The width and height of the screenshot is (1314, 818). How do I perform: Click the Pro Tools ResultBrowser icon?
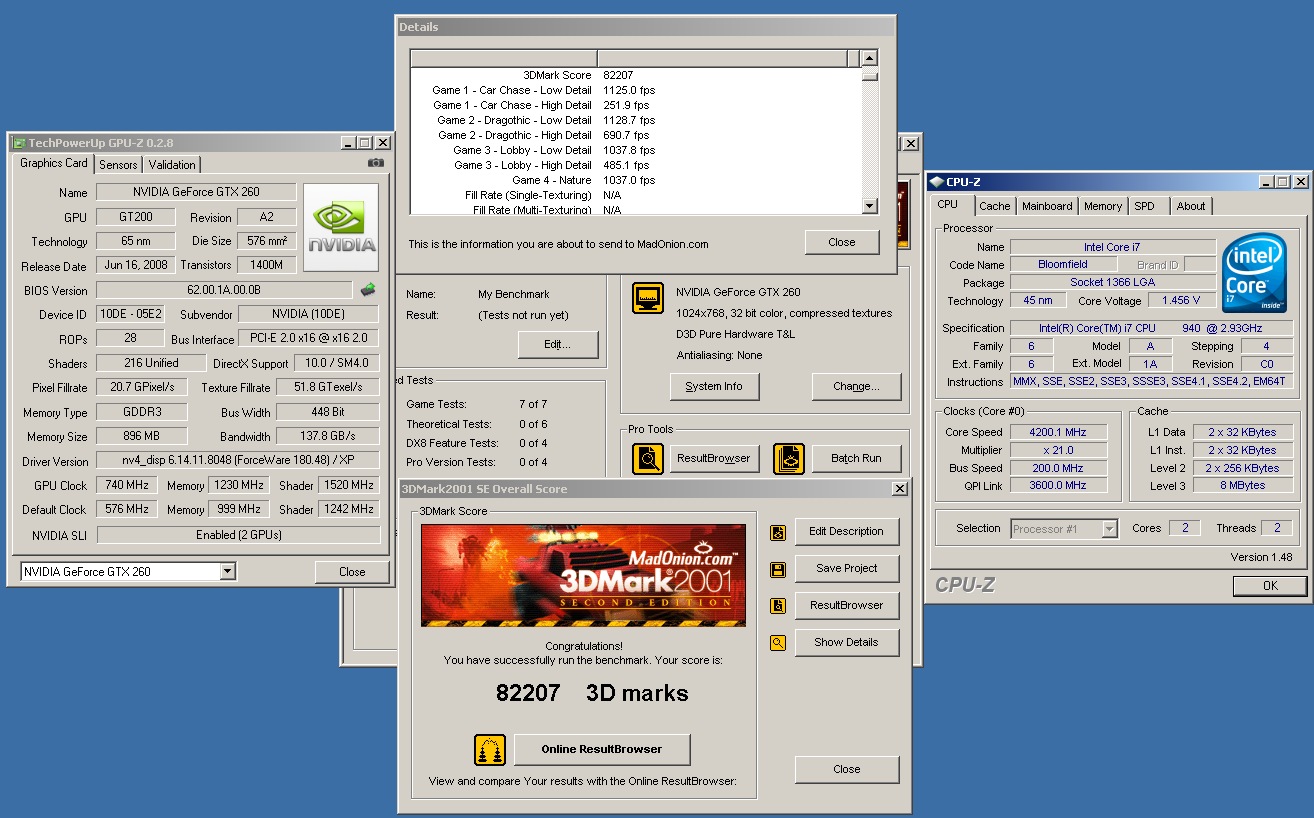point(648,458)
